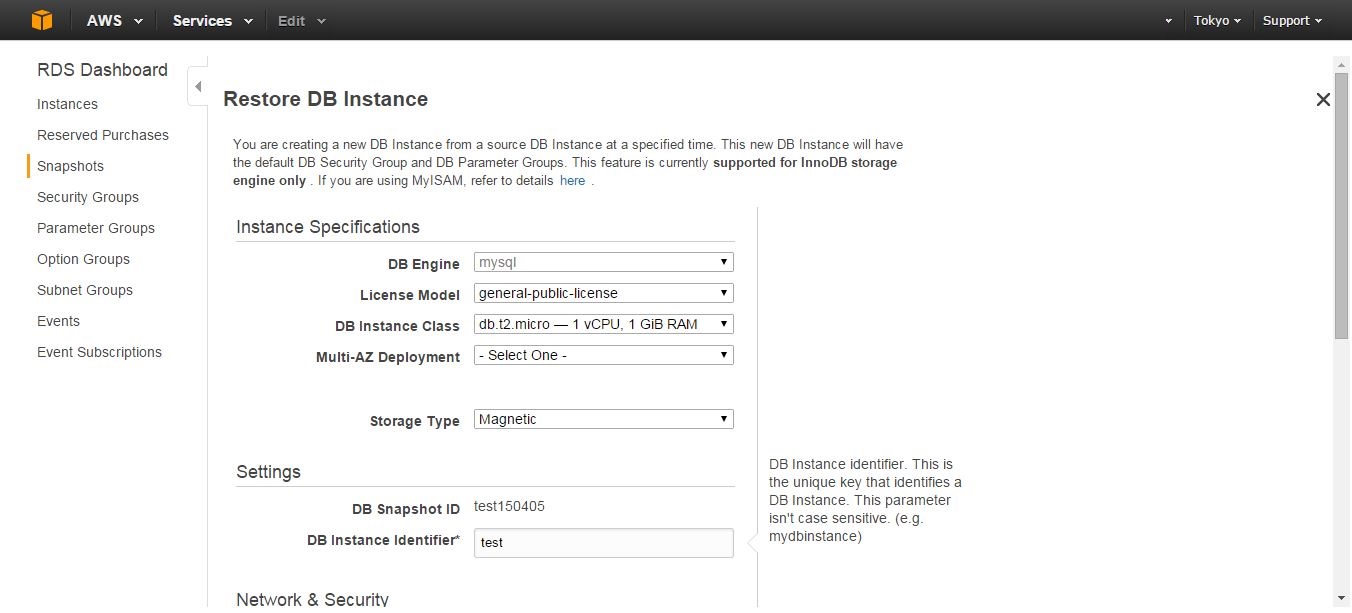Open Event Subscriptions in the sidebar
The height and width of the screenshot is (613, 1352).
click(99, 352)
